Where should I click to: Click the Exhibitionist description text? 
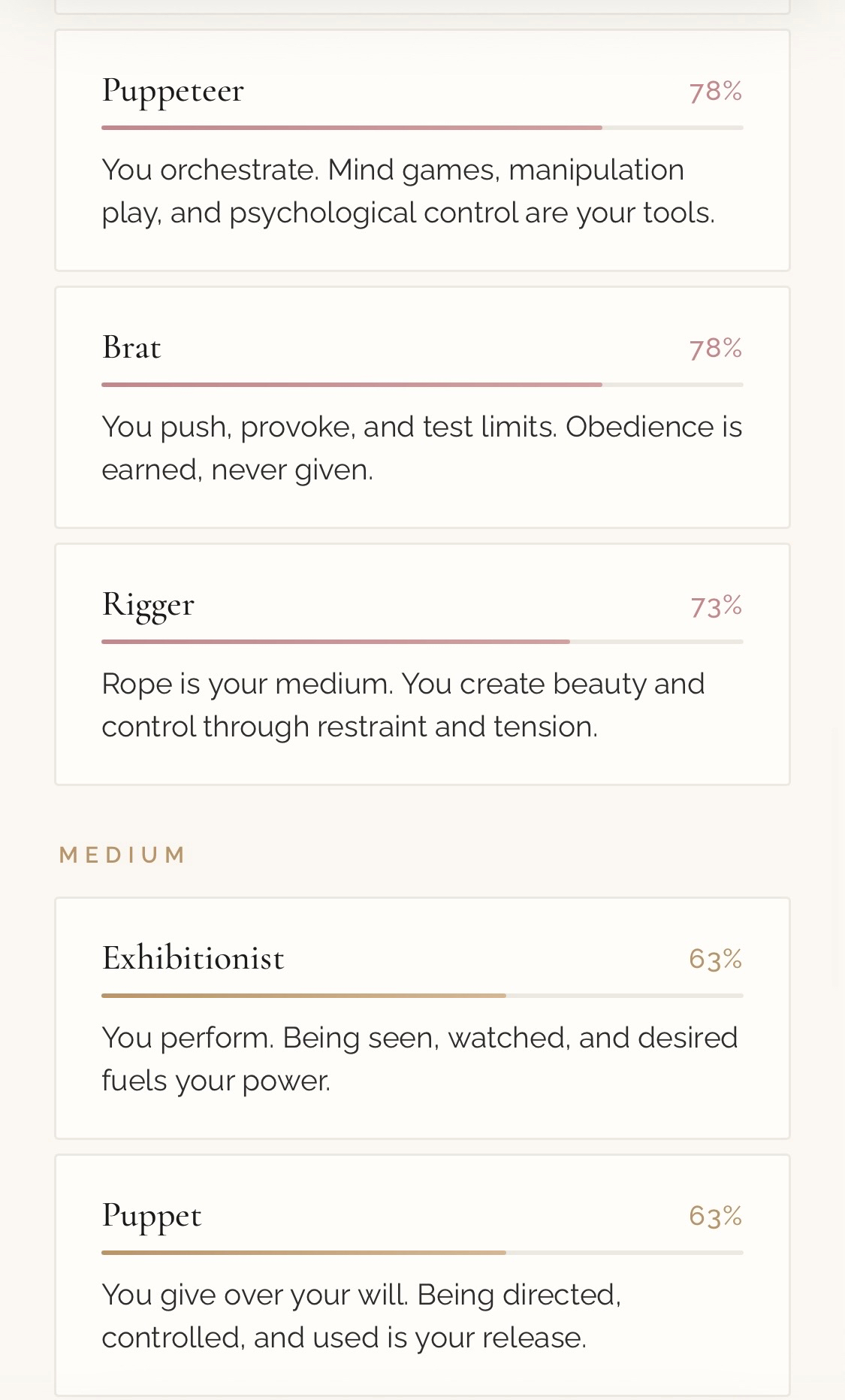[419, 1060]
